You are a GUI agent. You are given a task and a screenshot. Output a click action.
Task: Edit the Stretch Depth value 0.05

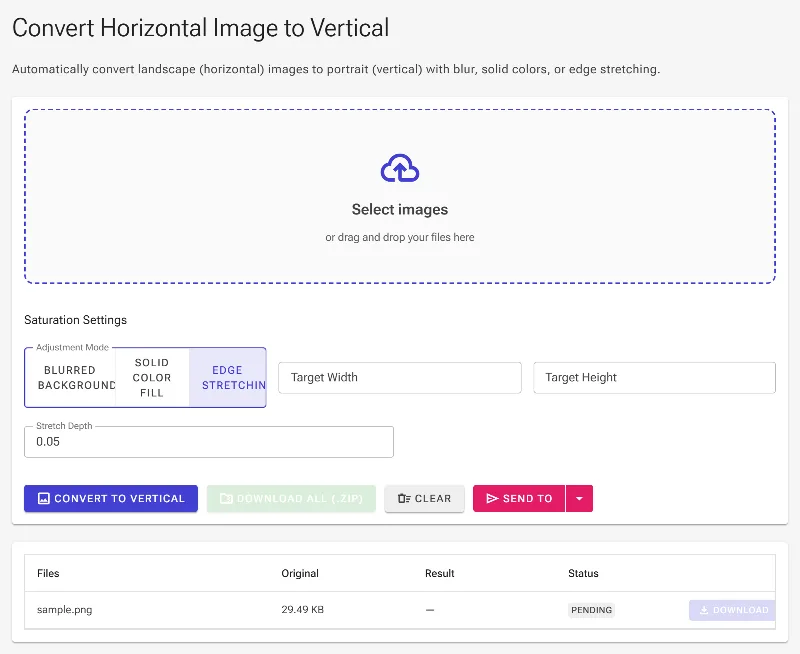(209, 442)
